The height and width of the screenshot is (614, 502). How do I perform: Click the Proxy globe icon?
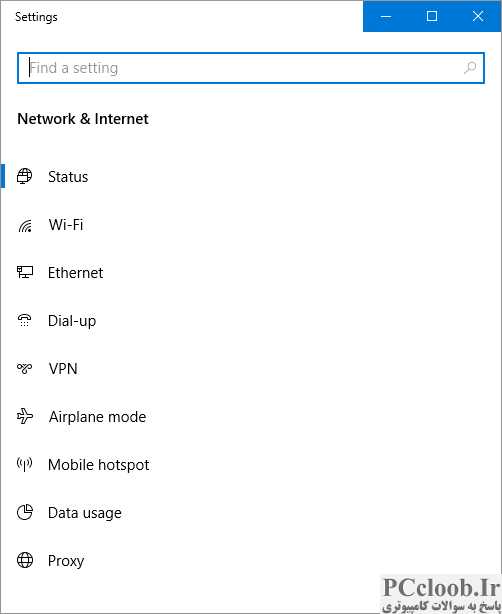tap(25, 560)
